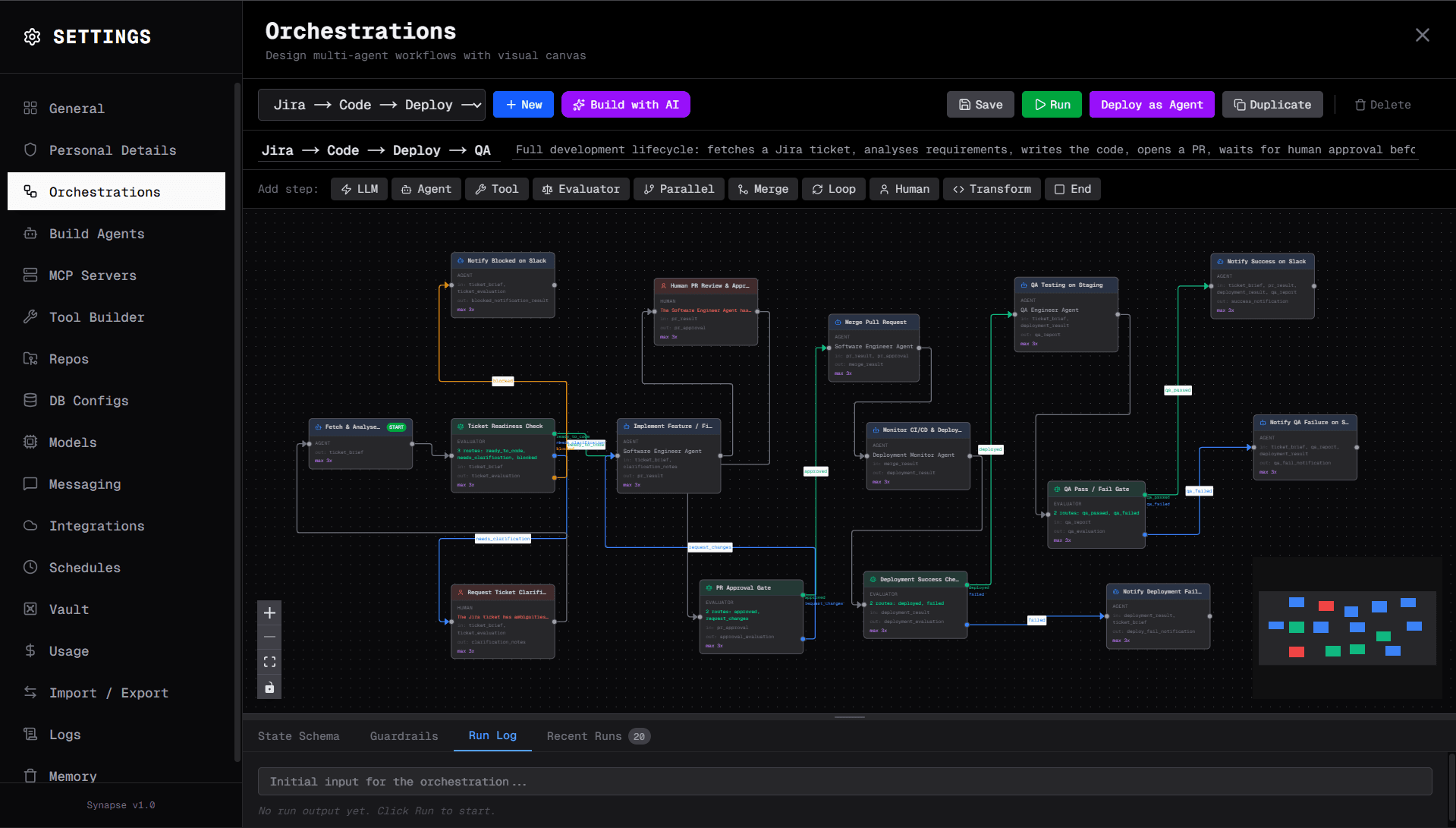
Task: Click the Integrations cloud icon
Action: (30, 525)
